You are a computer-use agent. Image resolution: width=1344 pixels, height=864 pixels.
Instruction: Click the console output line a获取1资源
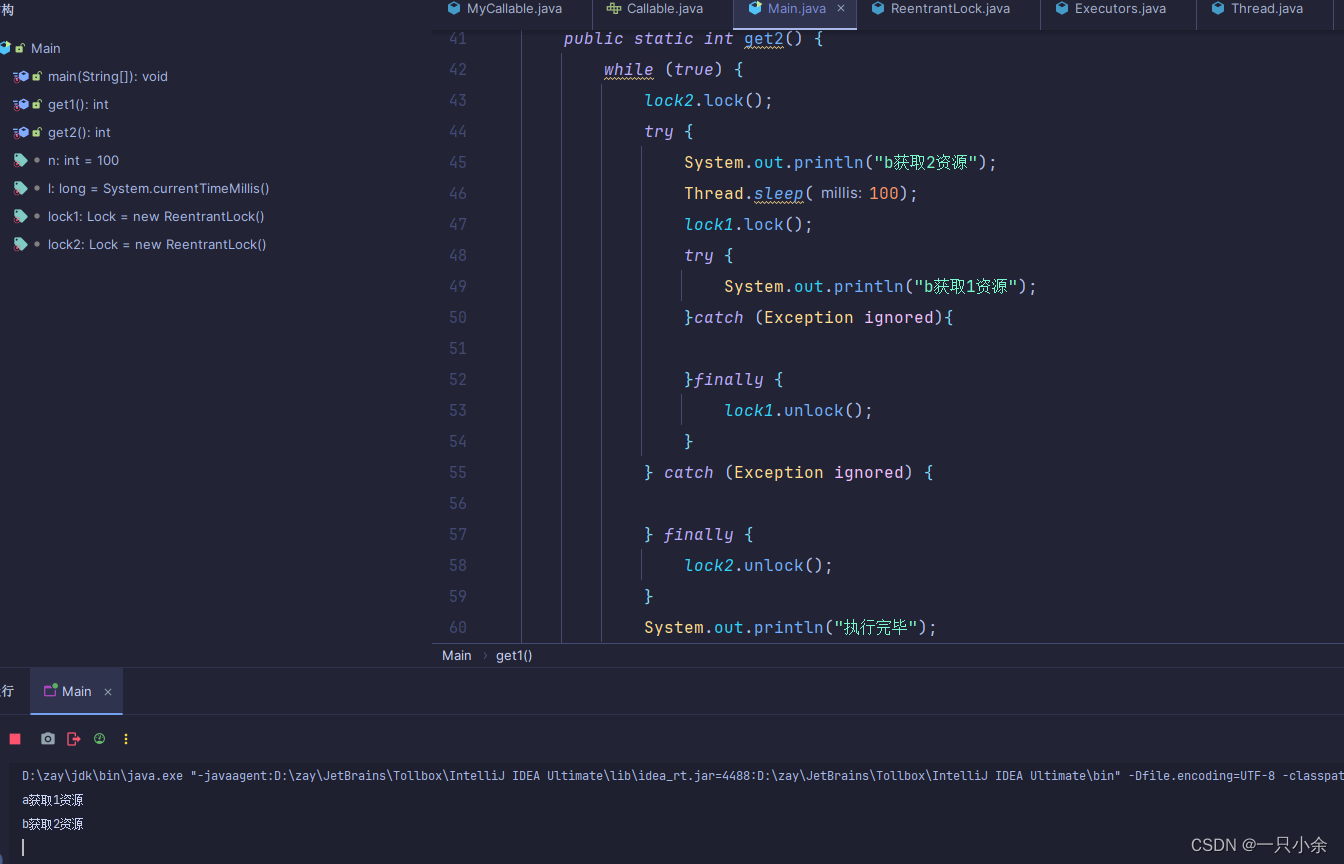point(52,800)
